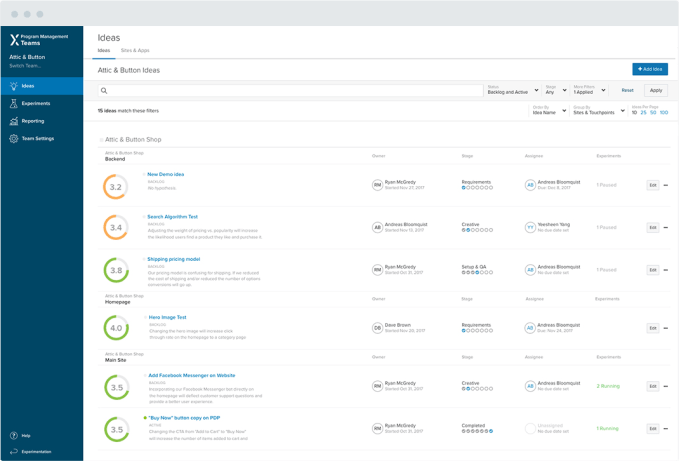Select 25 ideas per page
The image size is (679, 461).
(x=643, y=113)
